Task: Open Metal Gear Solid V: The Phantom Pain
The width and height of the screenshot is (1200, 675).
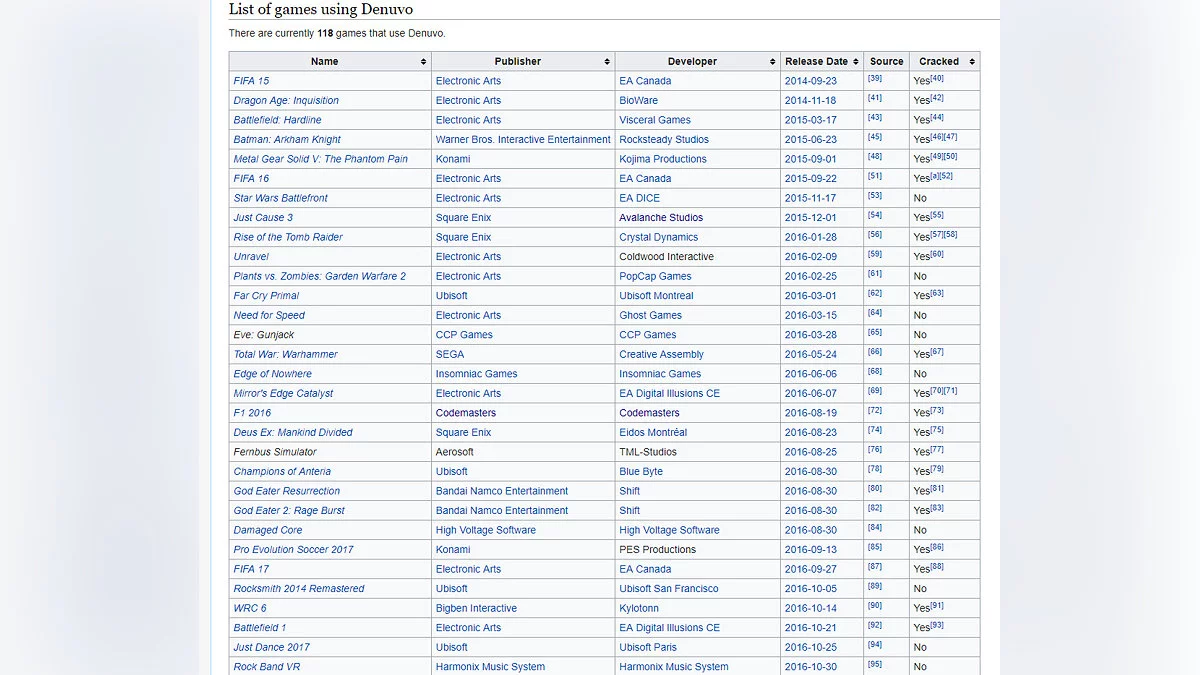Action: [320, 159]
